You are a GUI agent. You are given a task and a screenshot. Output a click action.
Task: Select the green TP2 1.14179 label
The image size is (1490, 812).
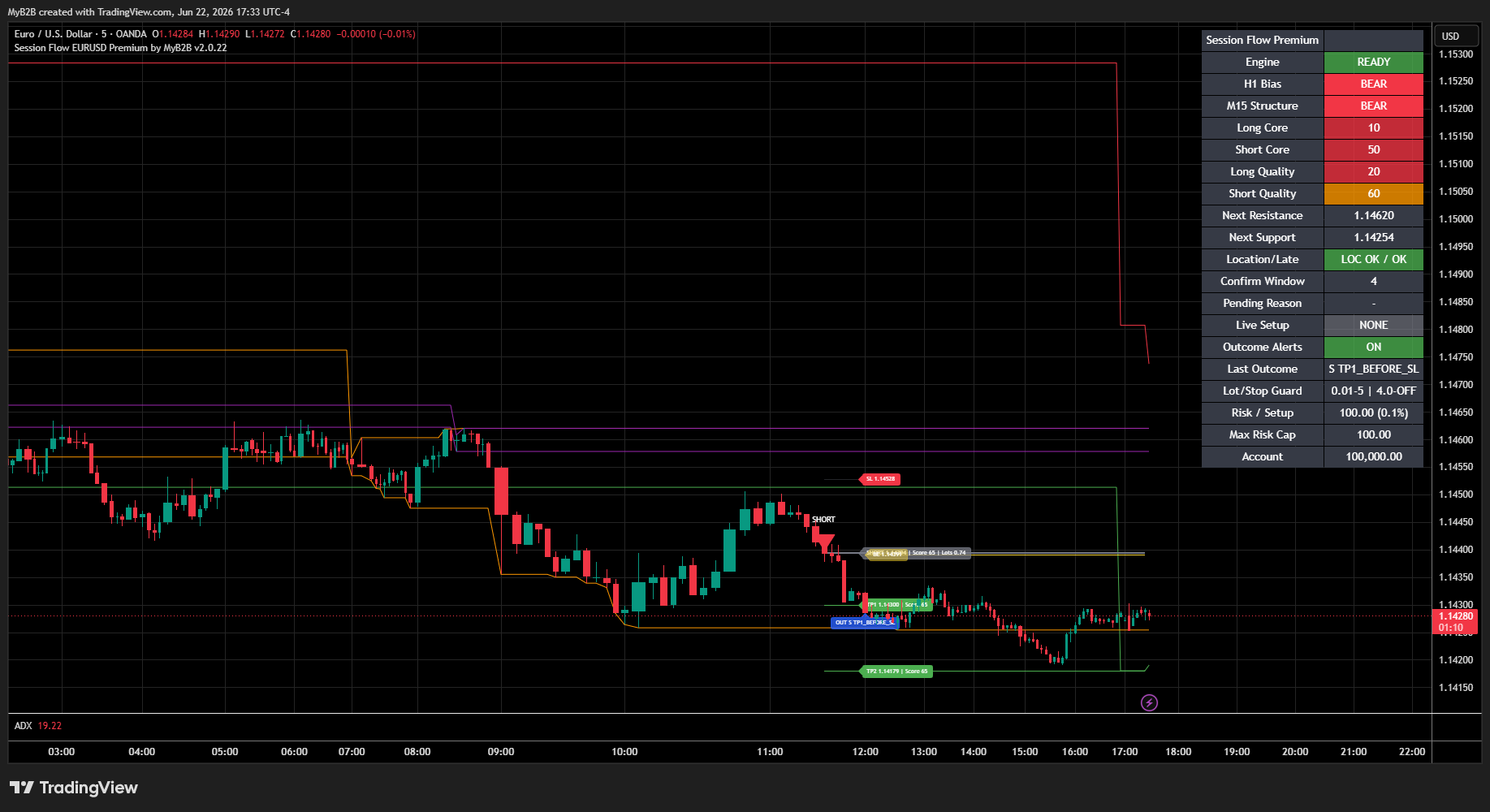tap(896, 672)
